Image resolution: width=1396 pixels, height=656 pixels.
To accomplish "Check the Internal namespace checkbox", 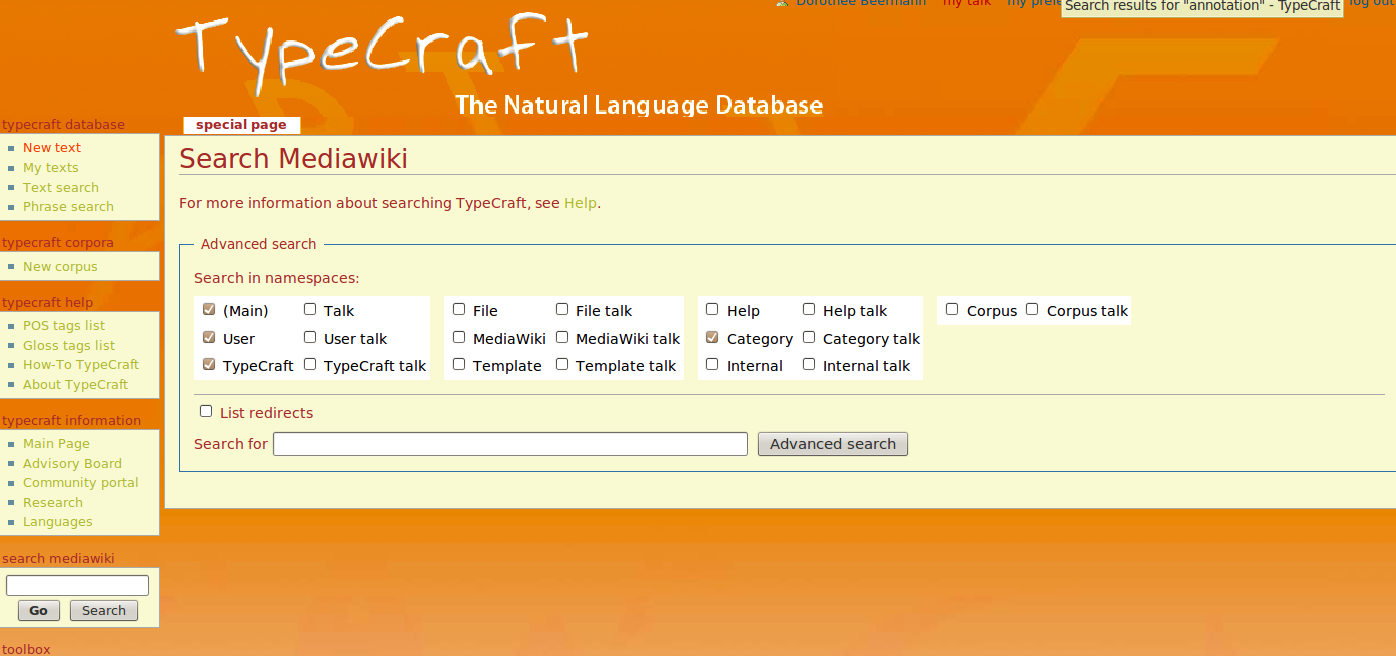I will pyautogui.click(x=712, y=365).
